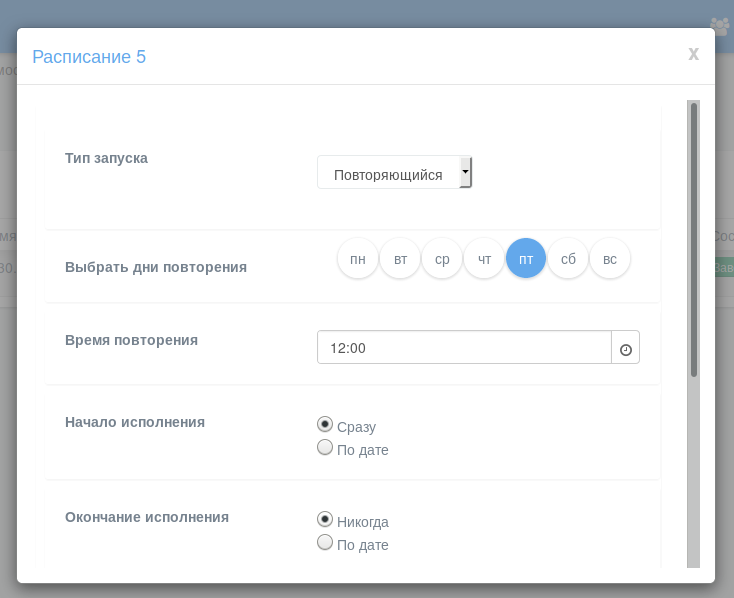734x598 pixels.
Task: Select Сразу for Начало исполнения
Action: (x=325, y=424)
